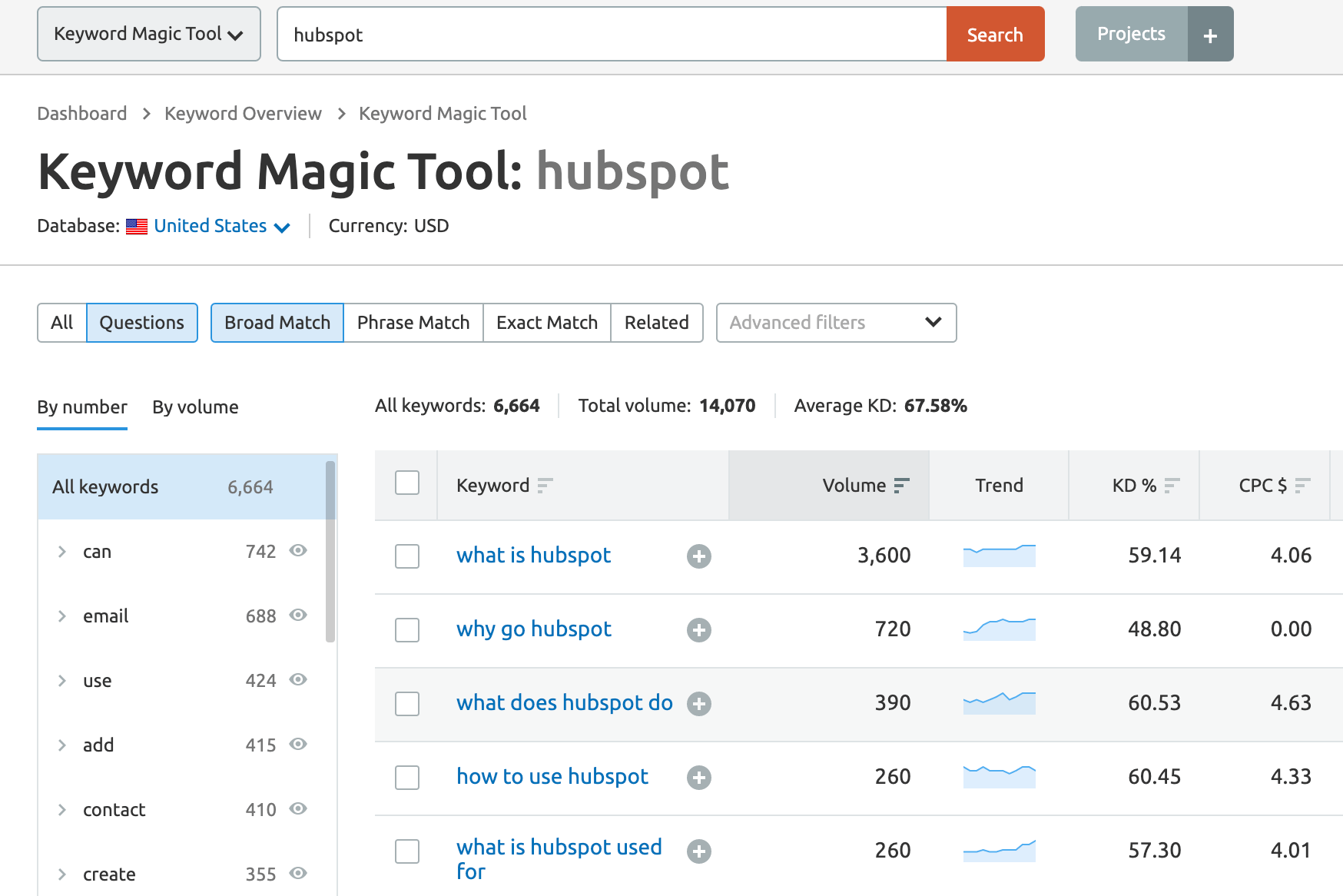Open the Related tab
Image resolution: width=1343 pixels, height=896 pixels.
click(x=657, y=323)
